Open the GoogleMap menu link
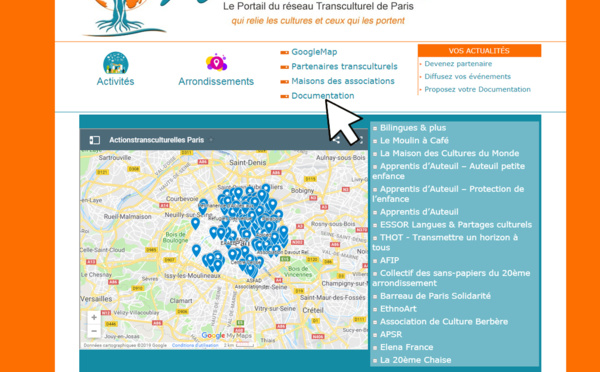Image resolution: width=600 pixels, height=372 pixels. coord(314,52)
